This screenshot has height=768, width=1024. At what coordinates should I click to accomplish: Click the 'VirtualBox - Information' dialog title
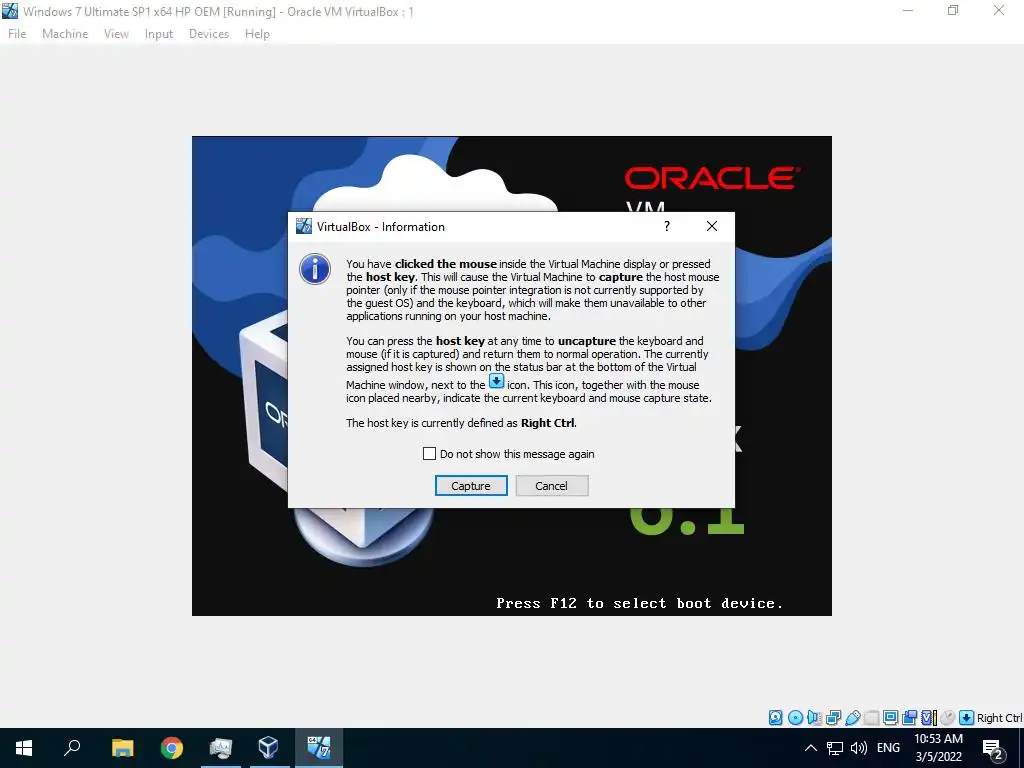coord(381,227)
